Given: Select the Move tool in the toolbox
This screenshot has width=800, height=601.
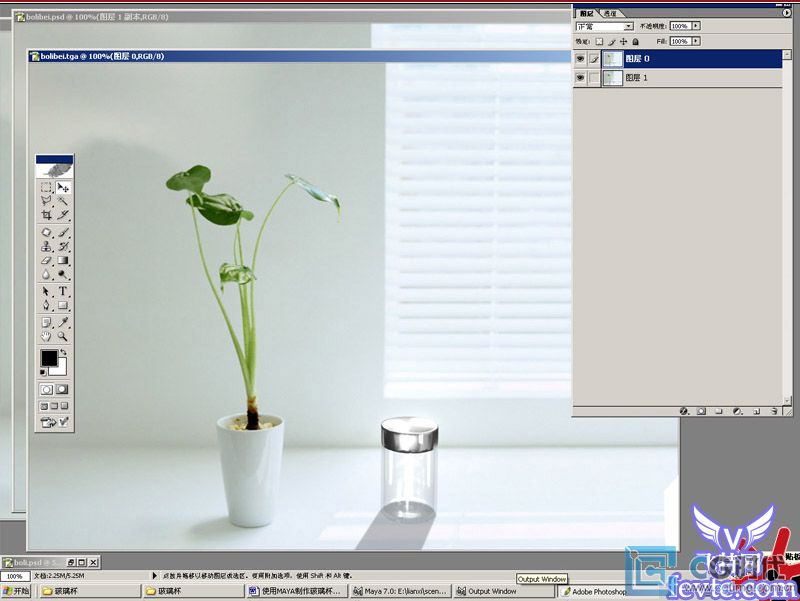Looking at the screenshot, I should [63, 188].
